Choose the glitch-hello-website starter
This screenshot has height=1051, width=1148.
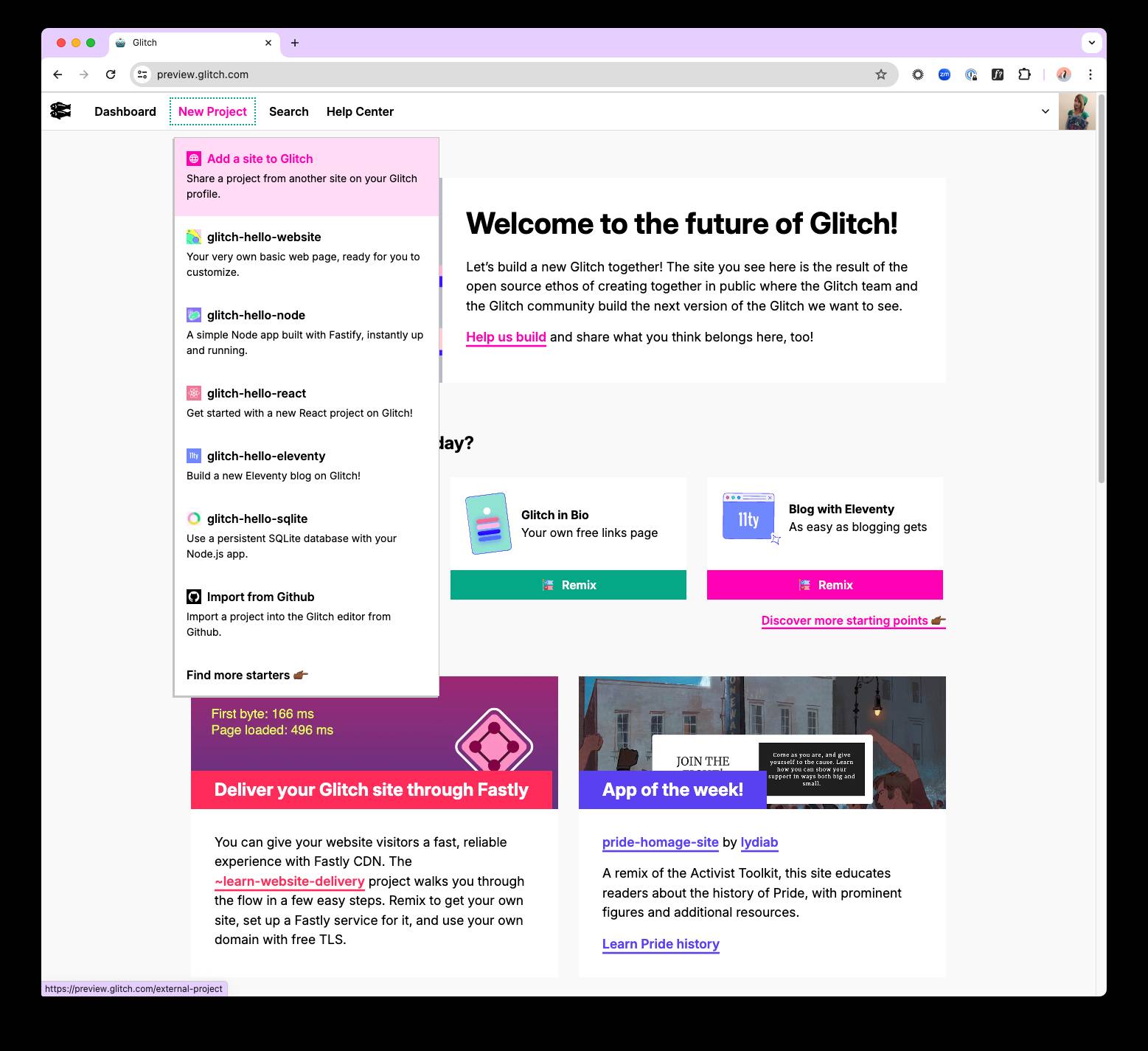[307, 254]
